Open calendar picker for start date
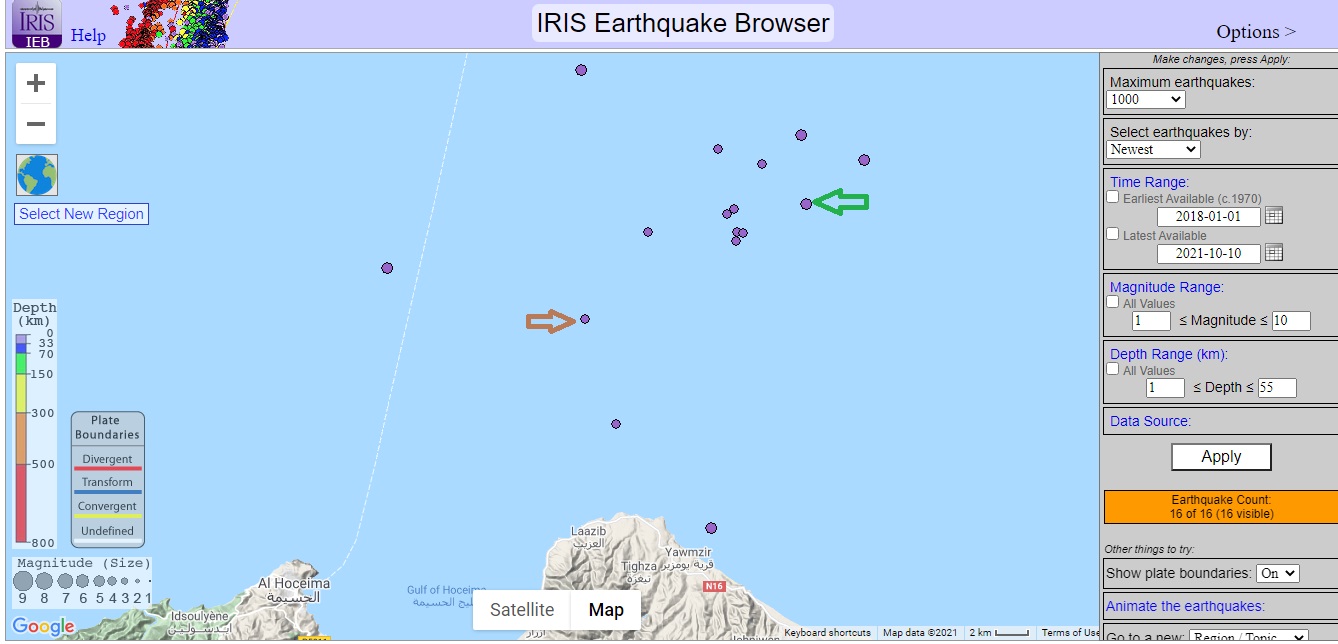This screenshot has width=1338, height=644. [x=1274, y=215]
